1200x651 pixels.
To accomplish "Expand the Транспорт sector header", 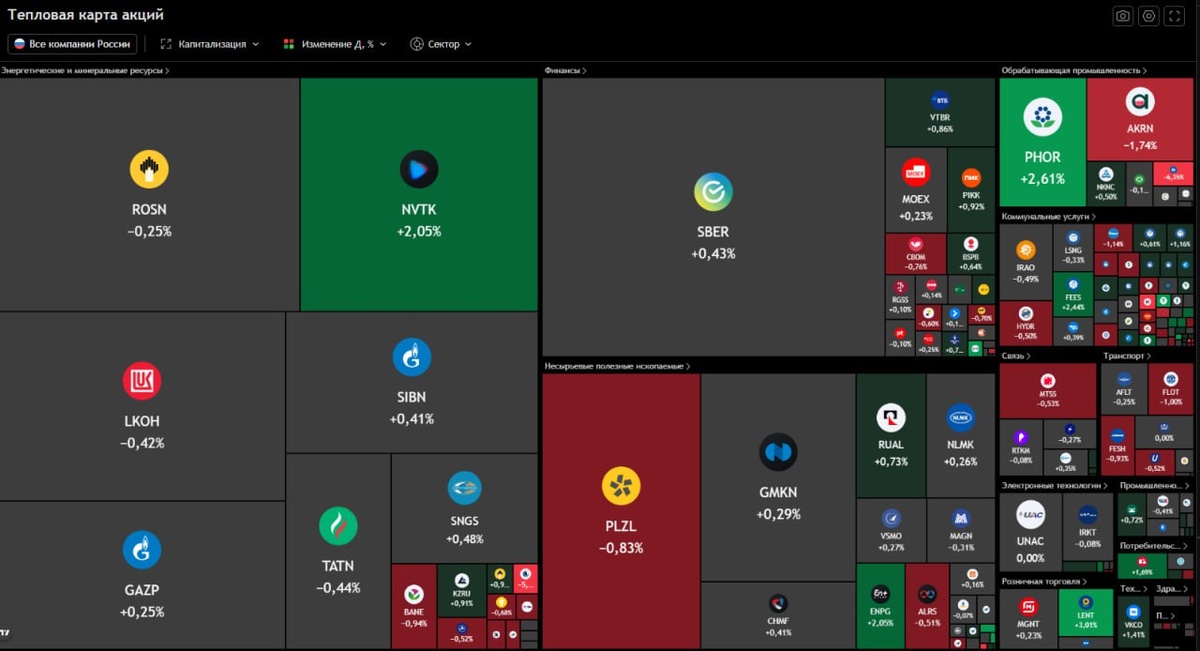I will (1127, 355).
